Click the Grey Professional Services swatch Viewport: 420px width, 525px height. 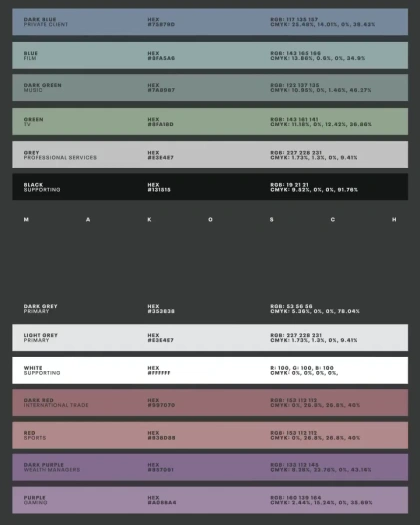pos(210,155)
